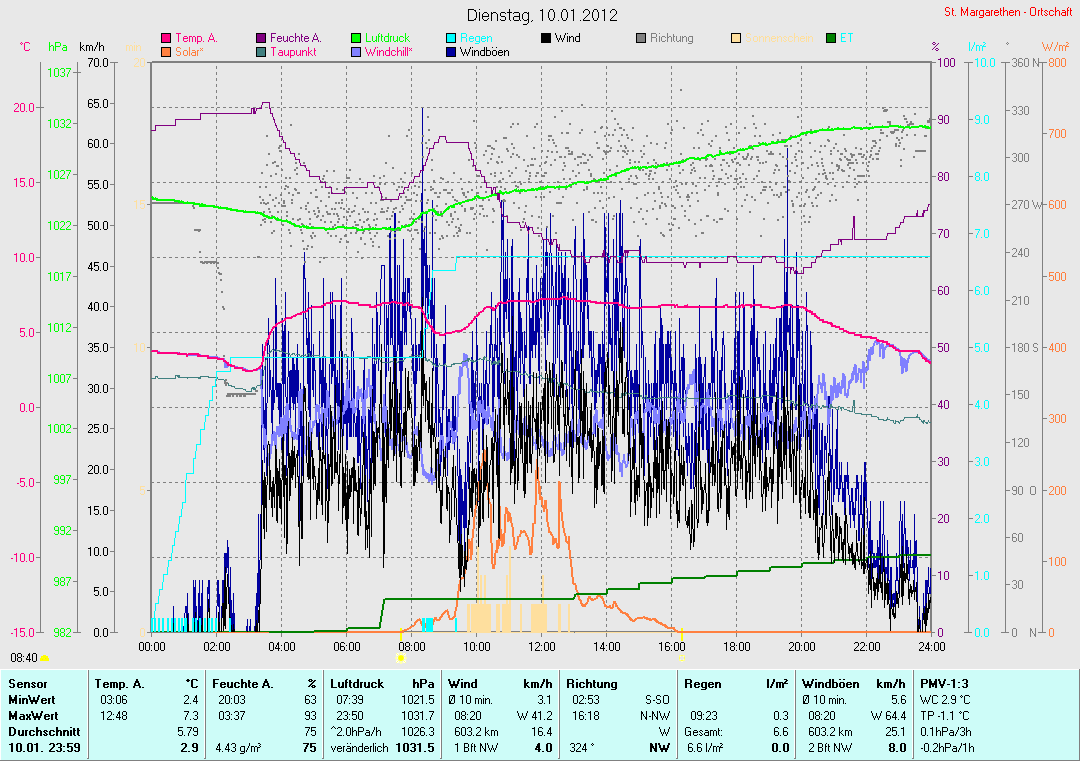Viewport: 1080px width, 761px height.
Task: Click the 'WC 2.9 °C' wind chill value
Action: coord(946,700)
